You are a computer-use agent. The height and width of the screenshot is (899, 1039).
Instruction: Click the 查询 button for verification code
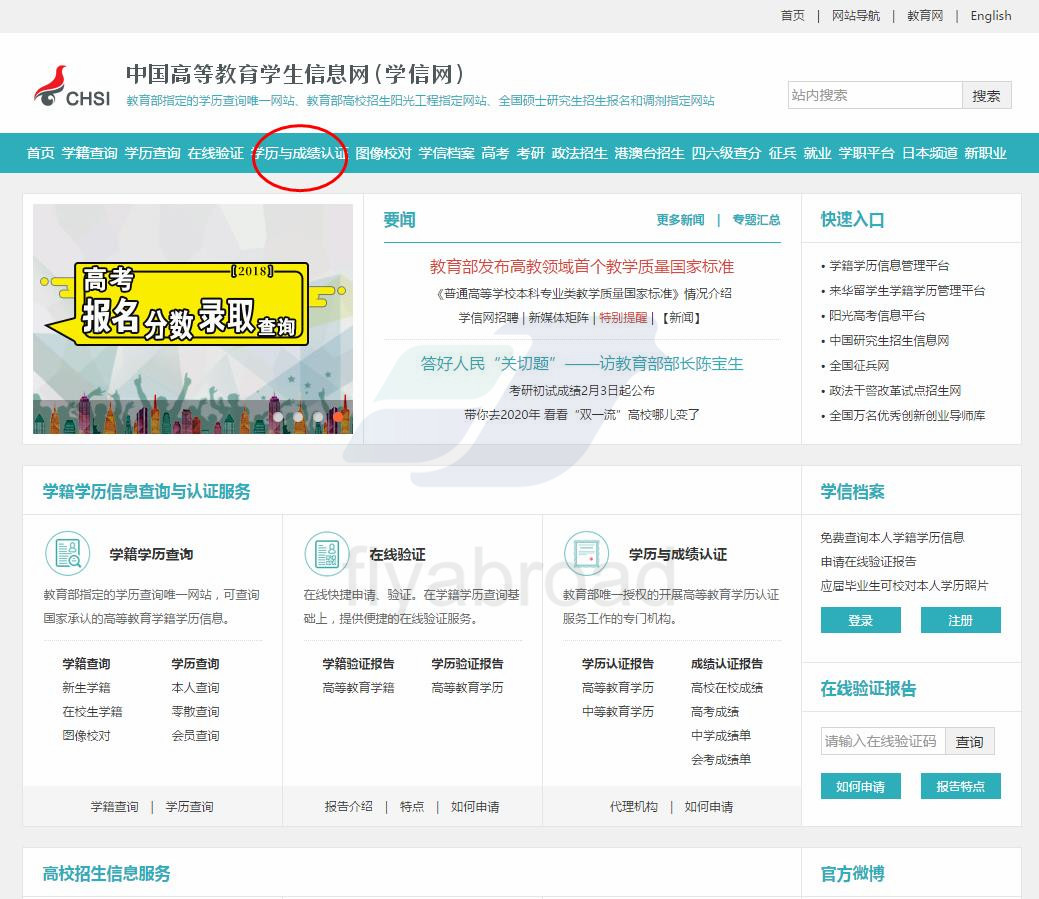click(x=969, y=741)
